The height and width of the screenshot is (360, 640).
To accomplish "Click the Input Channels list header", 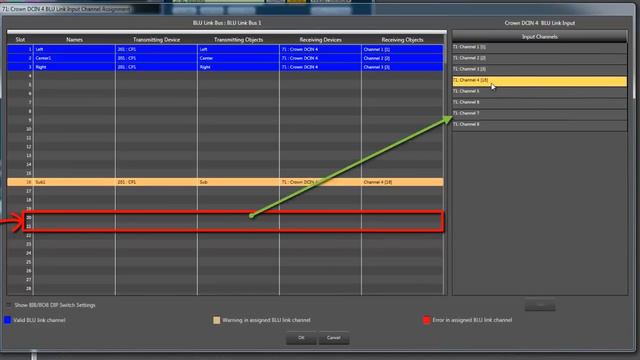I will (x=540, y=37).
